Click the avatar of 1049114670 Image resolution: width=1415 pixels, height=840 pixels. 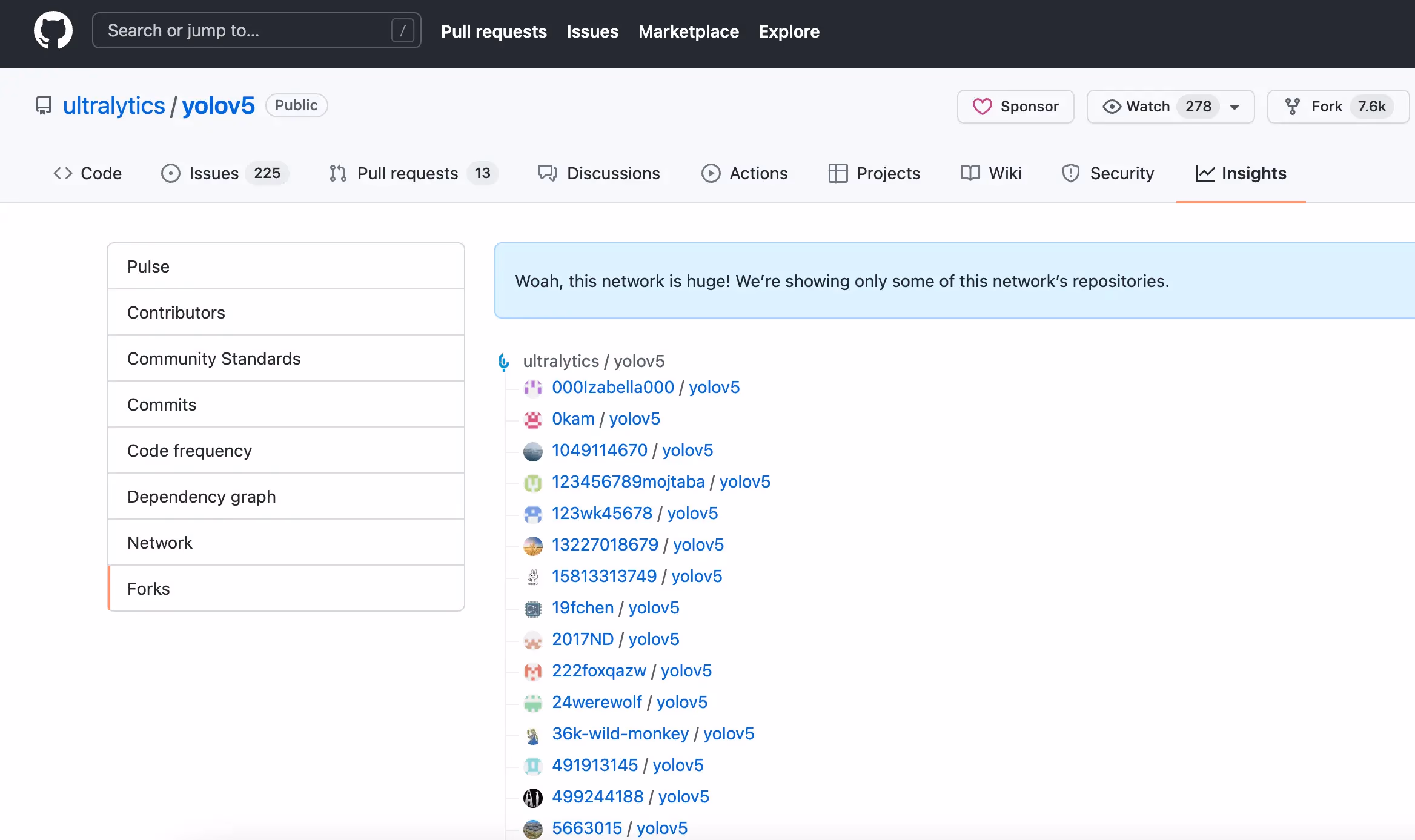click(x=533, y=451)
